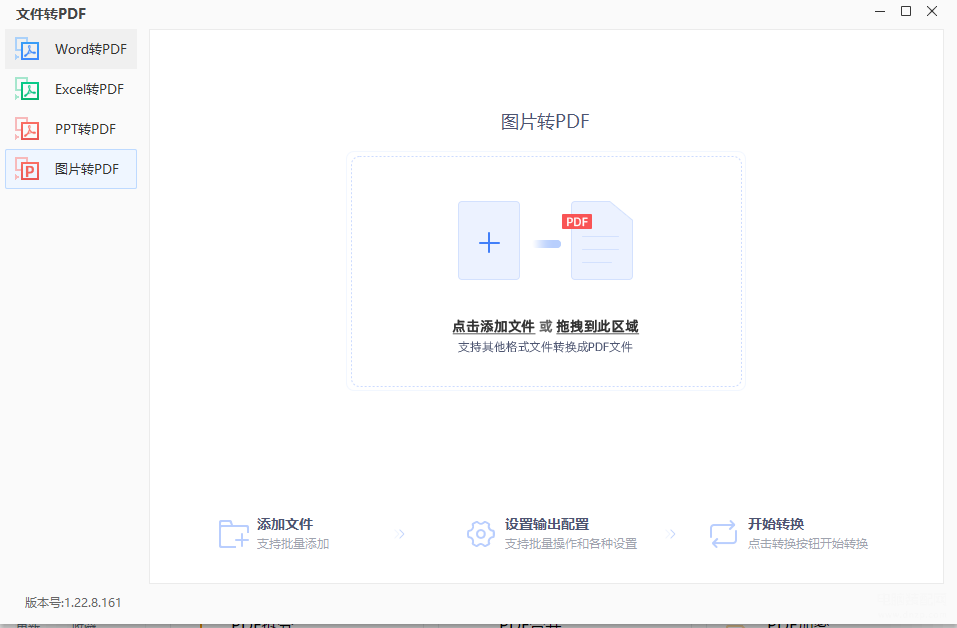The width and height of the screenshot is (957, 628).
Task: Click the chevron before the 开始转换 step
Action: (672, 534)
